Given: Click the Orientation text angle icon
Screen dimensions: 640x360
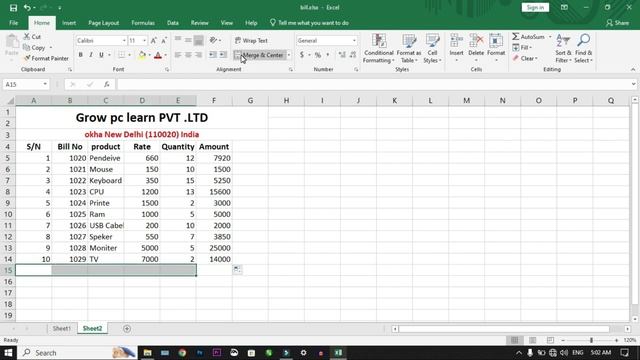Looking at the screenshot, I should point(213,40).
